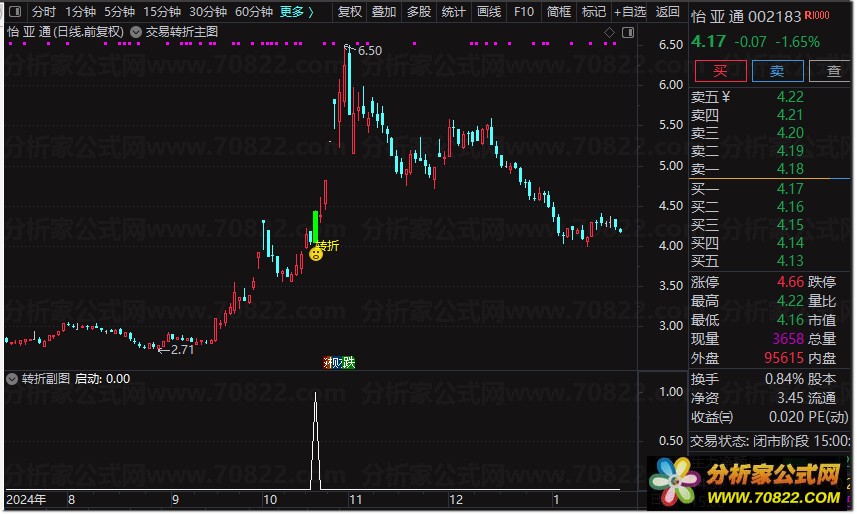Click the 收益(三) value 0.020
Image resolution: width=857 pixels, height=514 pixels.
tap(786, 417)
